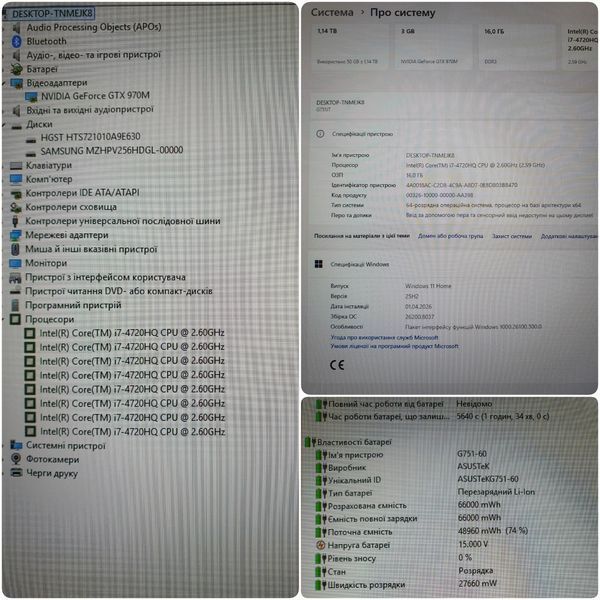
Task: Select the 1,14 ТБ storage card
Action: [350, 46]
